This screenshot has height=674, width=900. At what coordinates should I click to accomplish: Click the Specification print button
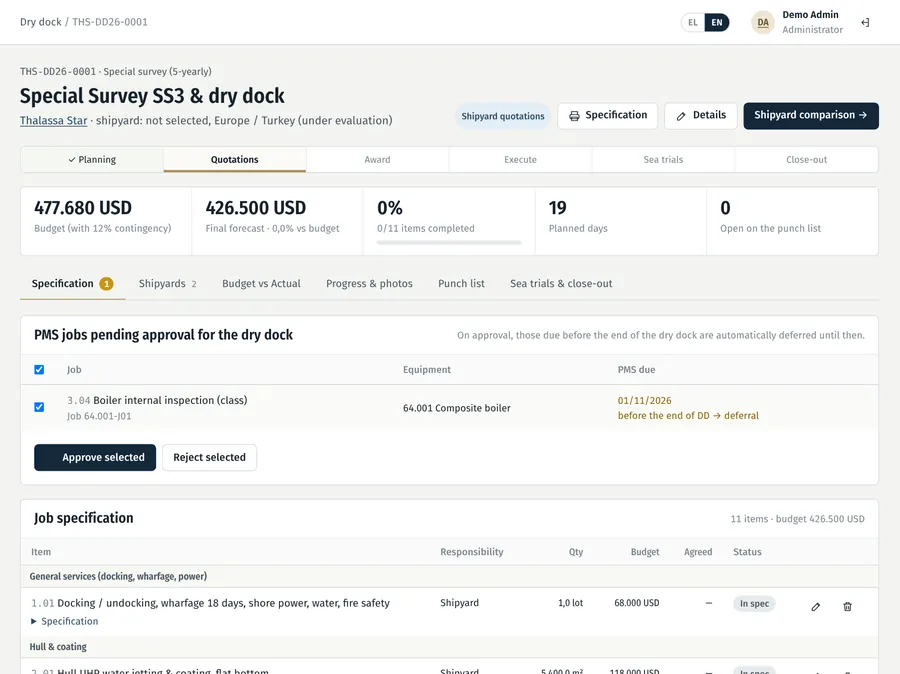[608, 116]
